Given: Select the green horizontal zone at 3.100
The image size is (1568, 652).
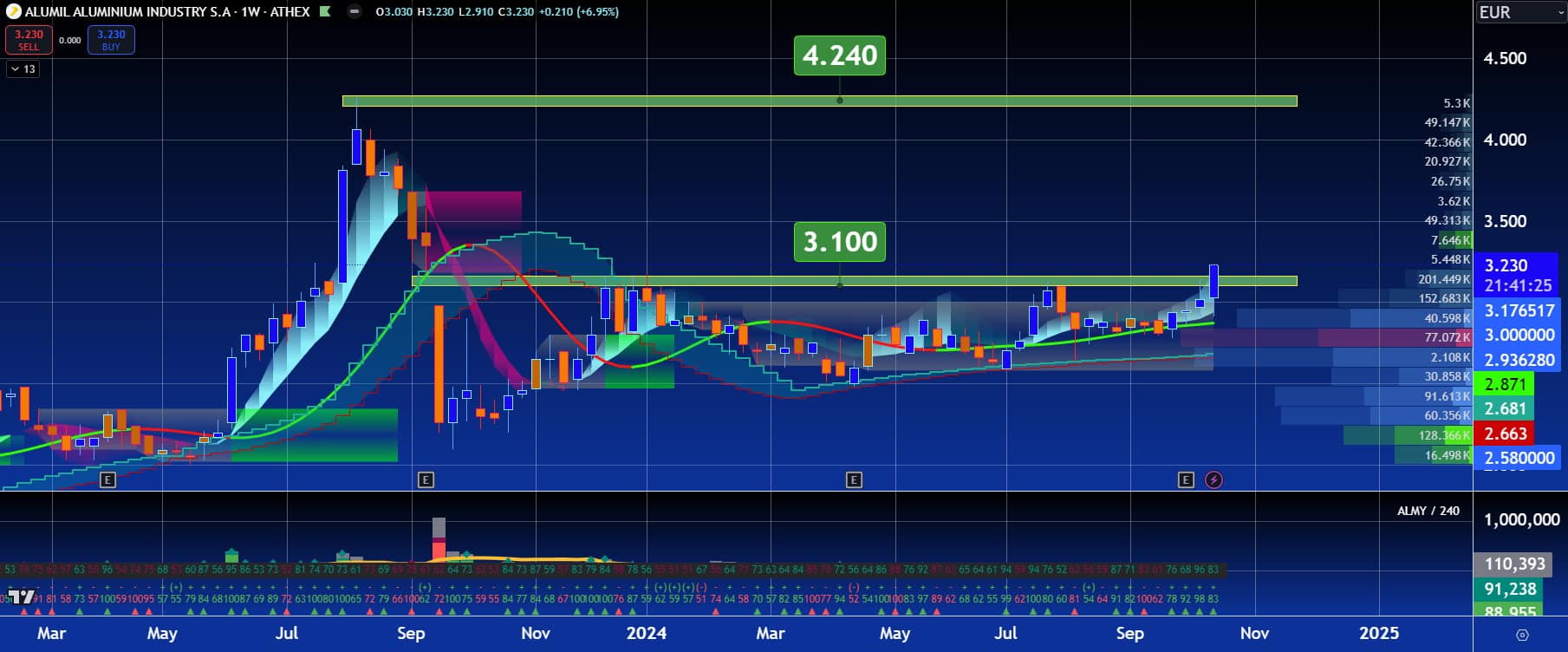Looking at the screenshot, I should click(x=854, y=281).
